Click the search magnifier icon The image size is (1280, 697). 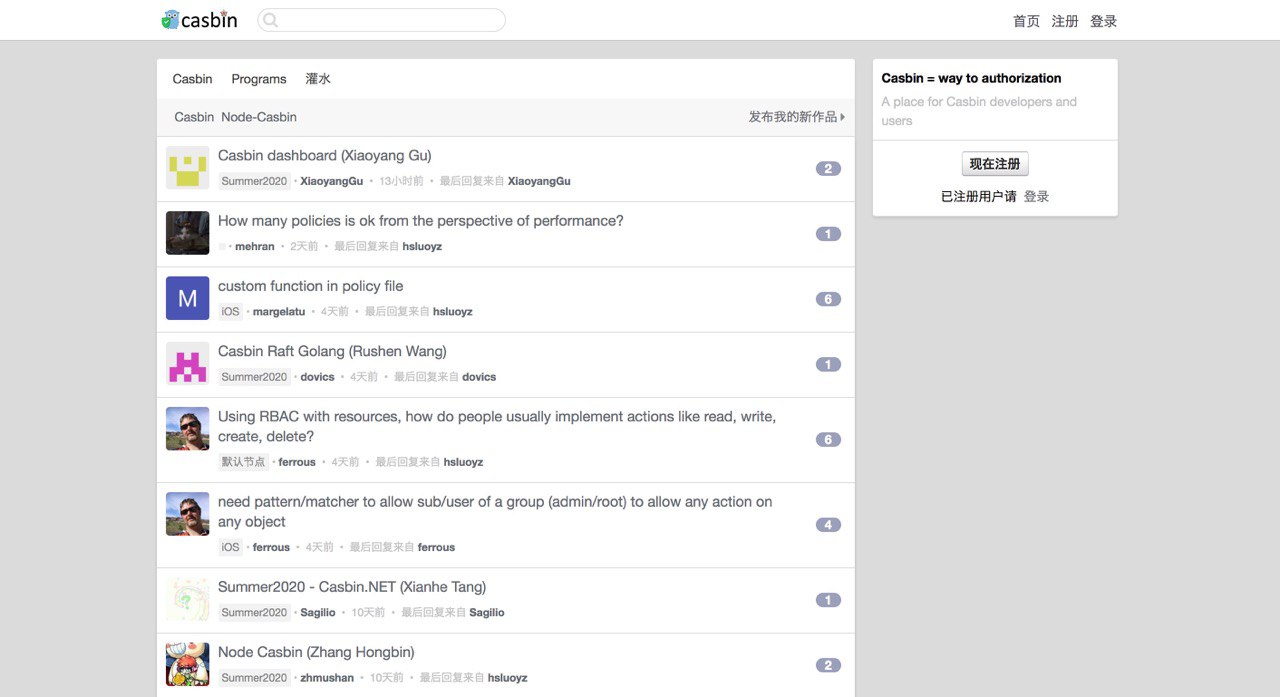(x=270, y=20)
